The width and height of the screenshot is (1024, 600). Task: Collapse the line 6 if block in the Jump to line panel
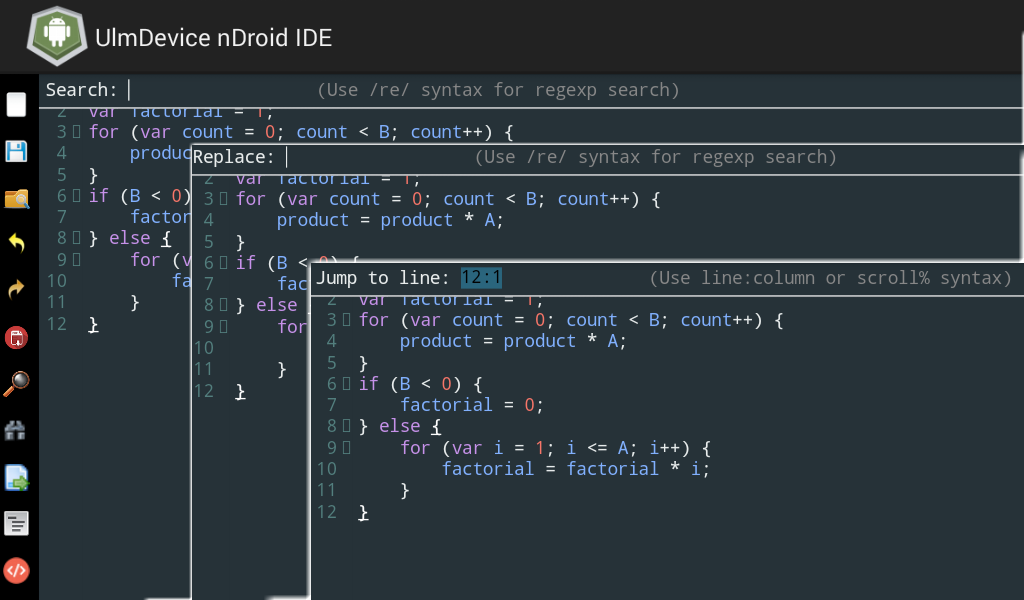coord(347,383)
